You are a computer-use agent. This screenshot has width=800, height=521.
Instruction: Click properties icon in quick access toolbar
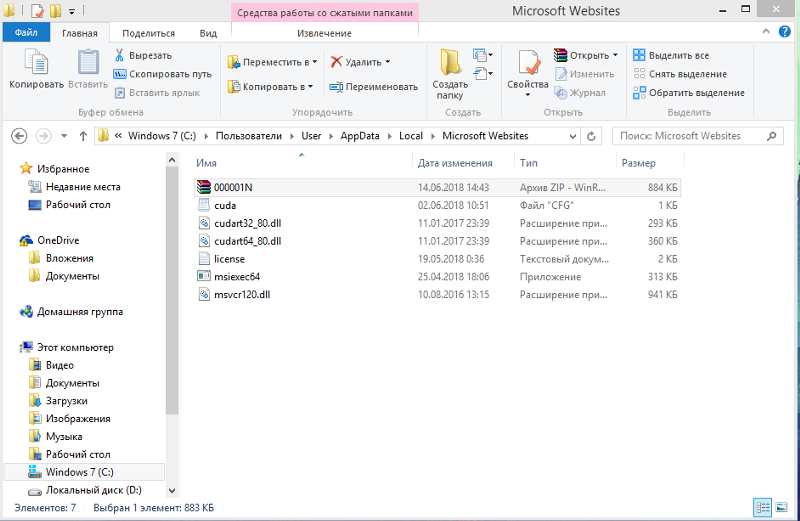(37, 10)
